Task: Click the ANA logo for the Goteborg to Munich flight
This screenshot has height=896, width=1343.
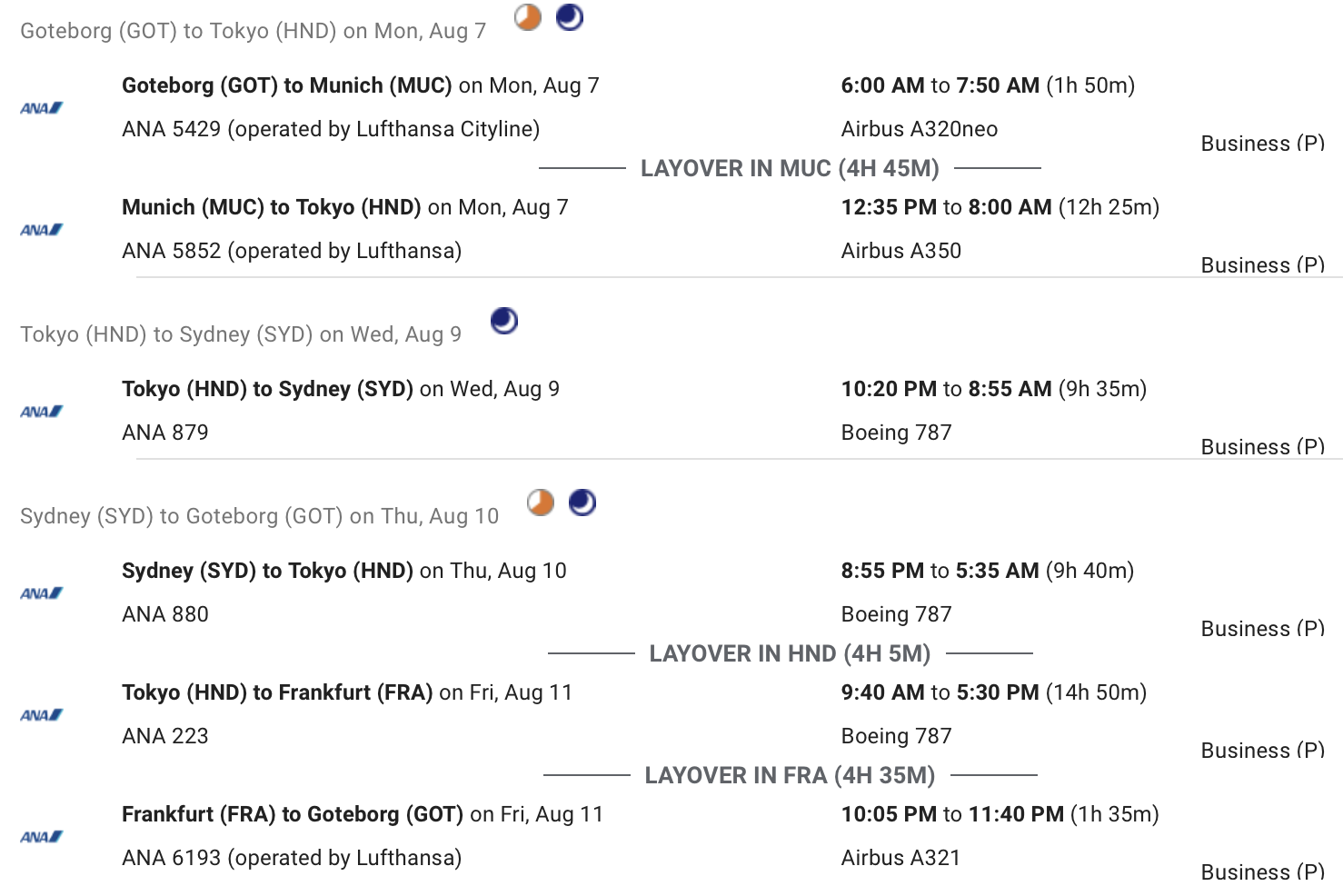Action: [42, 108]
